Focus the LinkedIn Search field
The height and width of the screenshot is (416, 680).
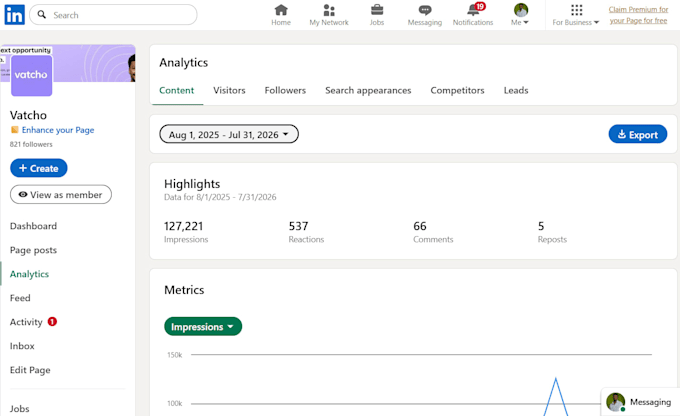[113, 15]
